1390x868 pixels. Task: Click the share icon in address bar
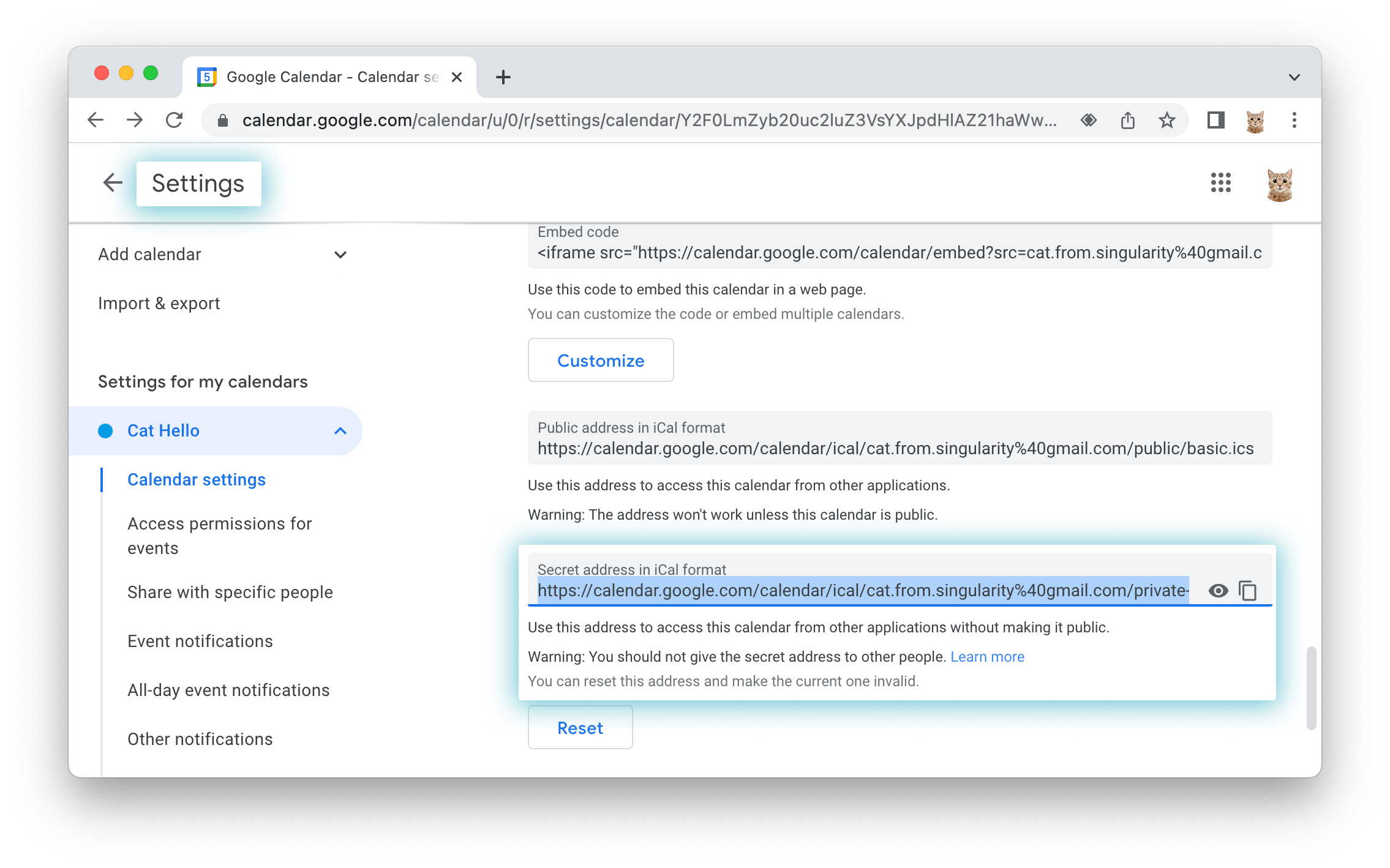1127,120
